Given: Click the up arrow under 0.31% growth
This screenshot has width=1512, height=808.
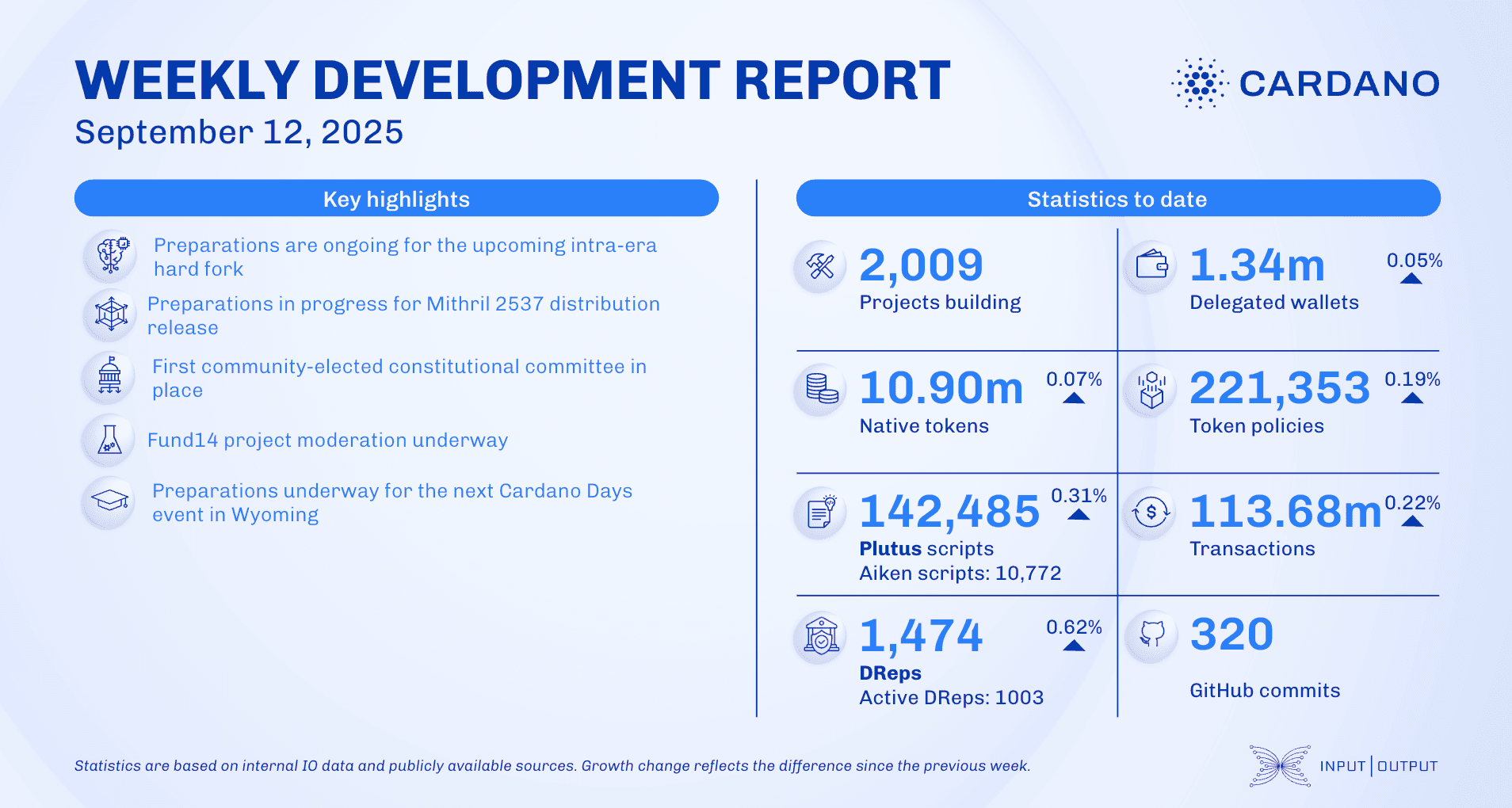Looking at the screenshot, I should pyautogui.click(x=1079, y=514).
